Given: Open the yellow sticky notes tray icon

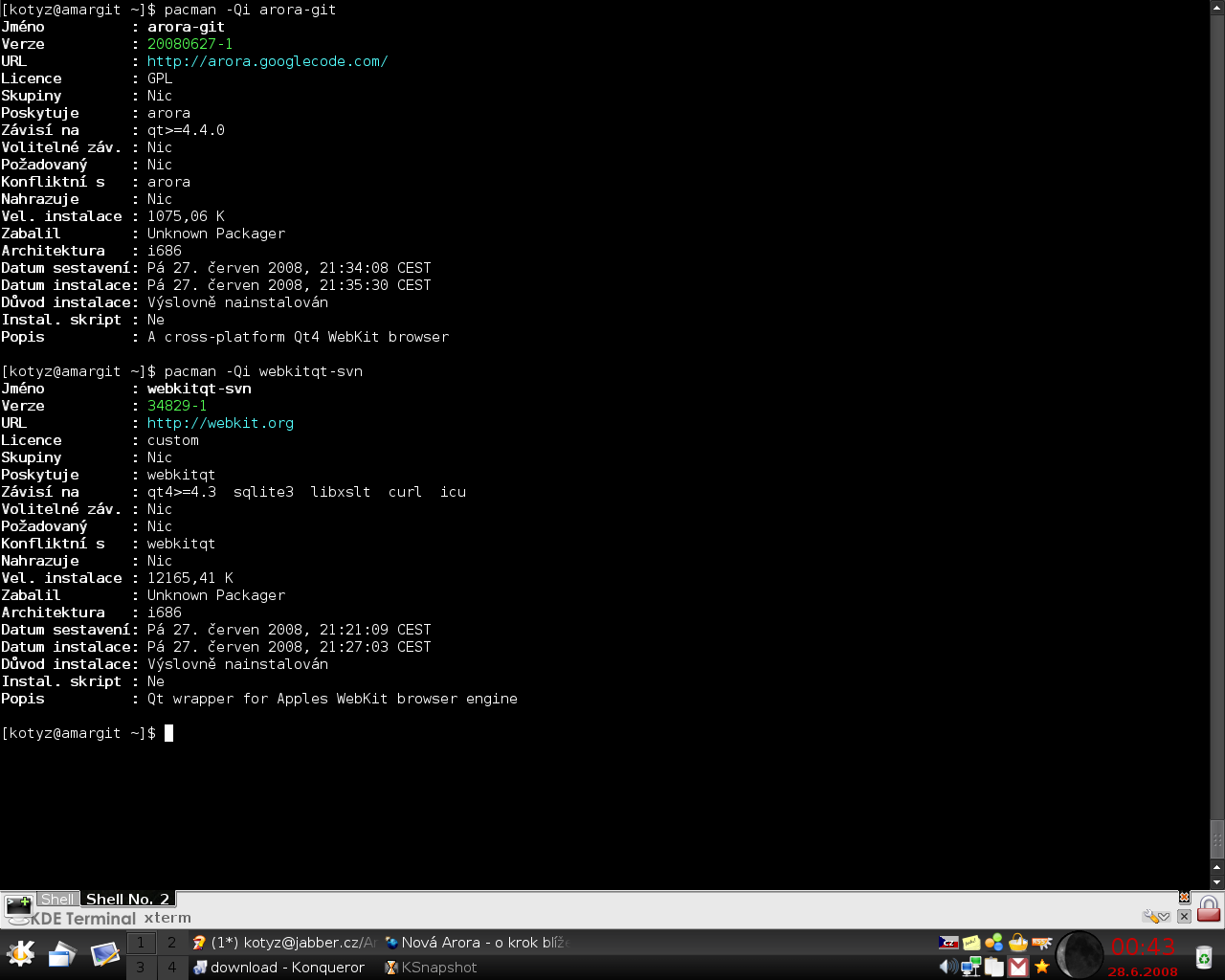Looking at the screenshot, I should tap(972, 943).
